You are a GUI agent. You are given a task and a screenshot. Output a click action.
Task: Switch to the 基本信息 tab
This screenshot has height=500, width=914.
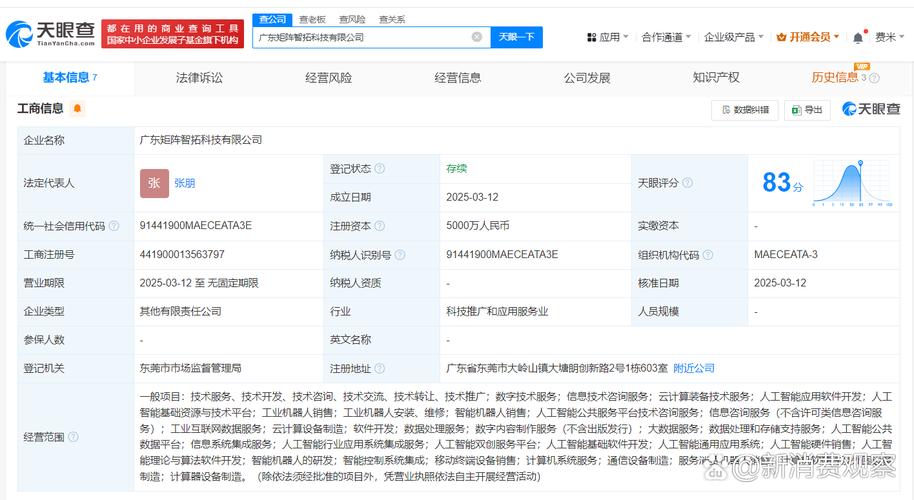pos(70,78)
